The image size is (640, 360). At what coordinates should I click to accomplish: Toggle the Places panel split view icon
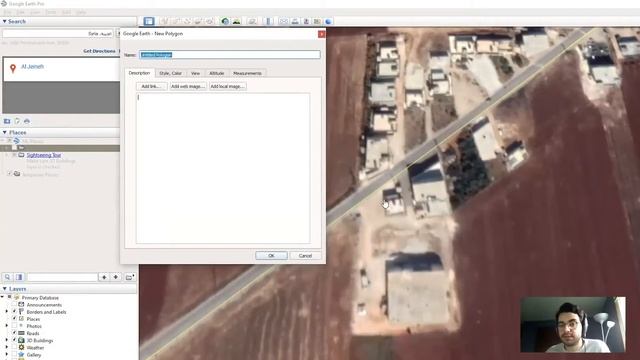[x=19, y=277]
